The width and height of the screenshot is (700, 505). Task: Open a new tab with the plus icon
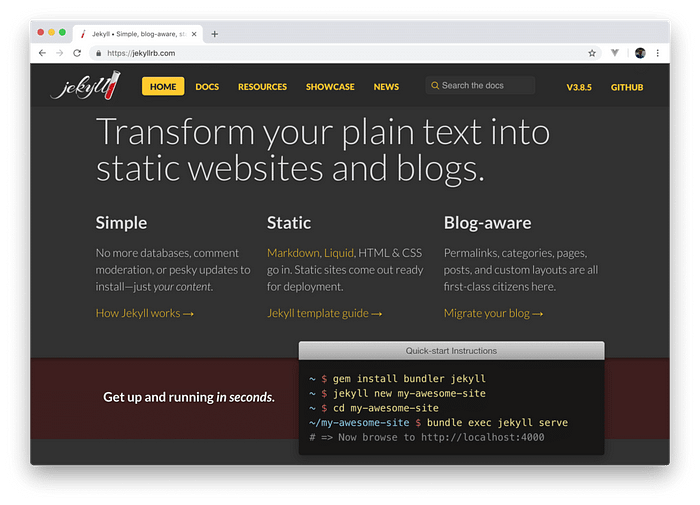(215, 34)
